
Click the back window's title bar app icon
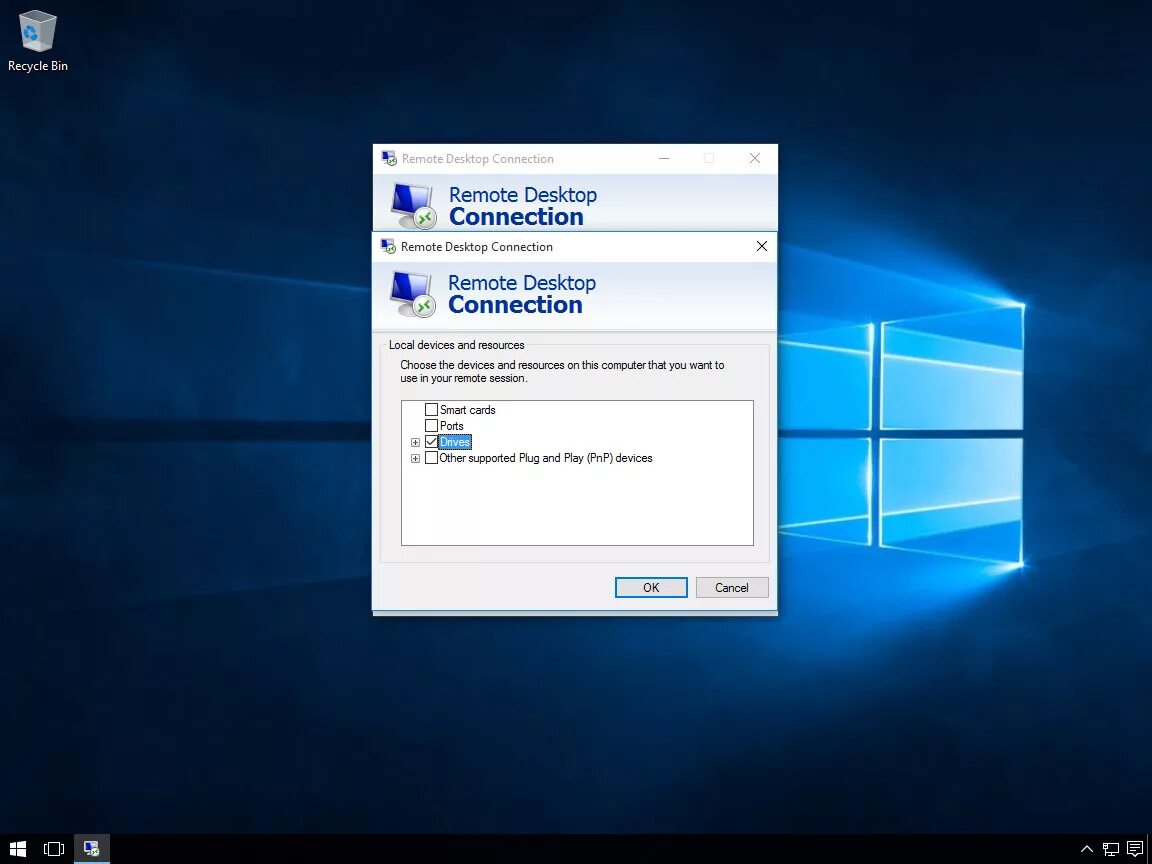(x=389, y=159)
